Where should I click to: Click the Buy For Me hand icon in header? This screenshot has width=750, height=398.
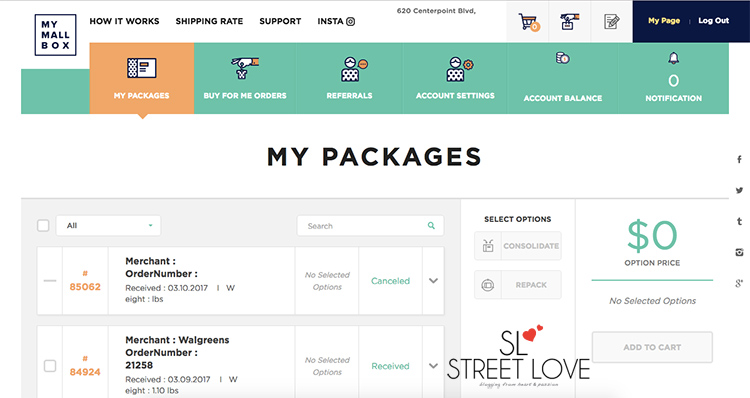pos(569,22)
